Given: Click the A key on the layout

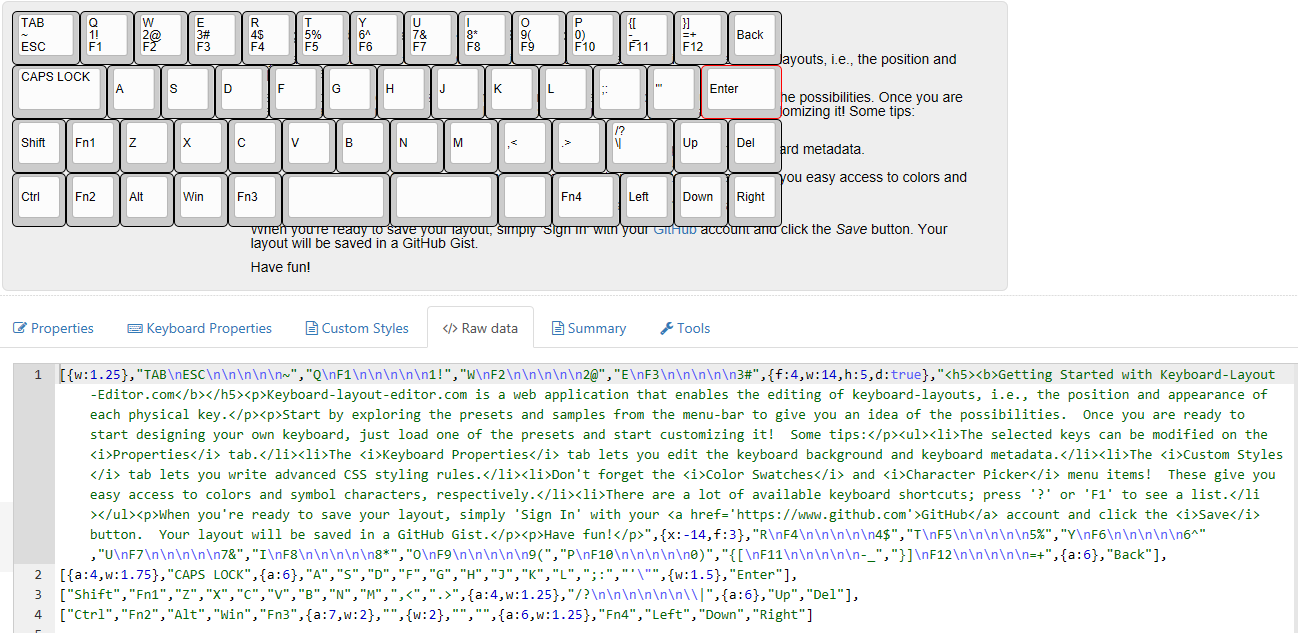Looking at the screenshot, I should point(134,92).
